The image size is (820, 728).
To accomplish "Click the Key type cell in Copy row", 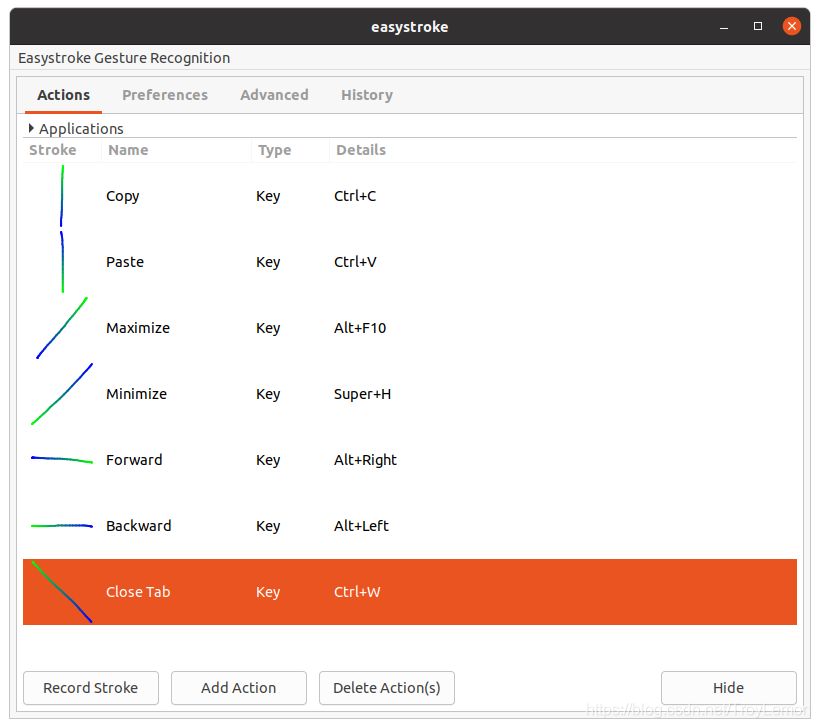I will point(268,196).
